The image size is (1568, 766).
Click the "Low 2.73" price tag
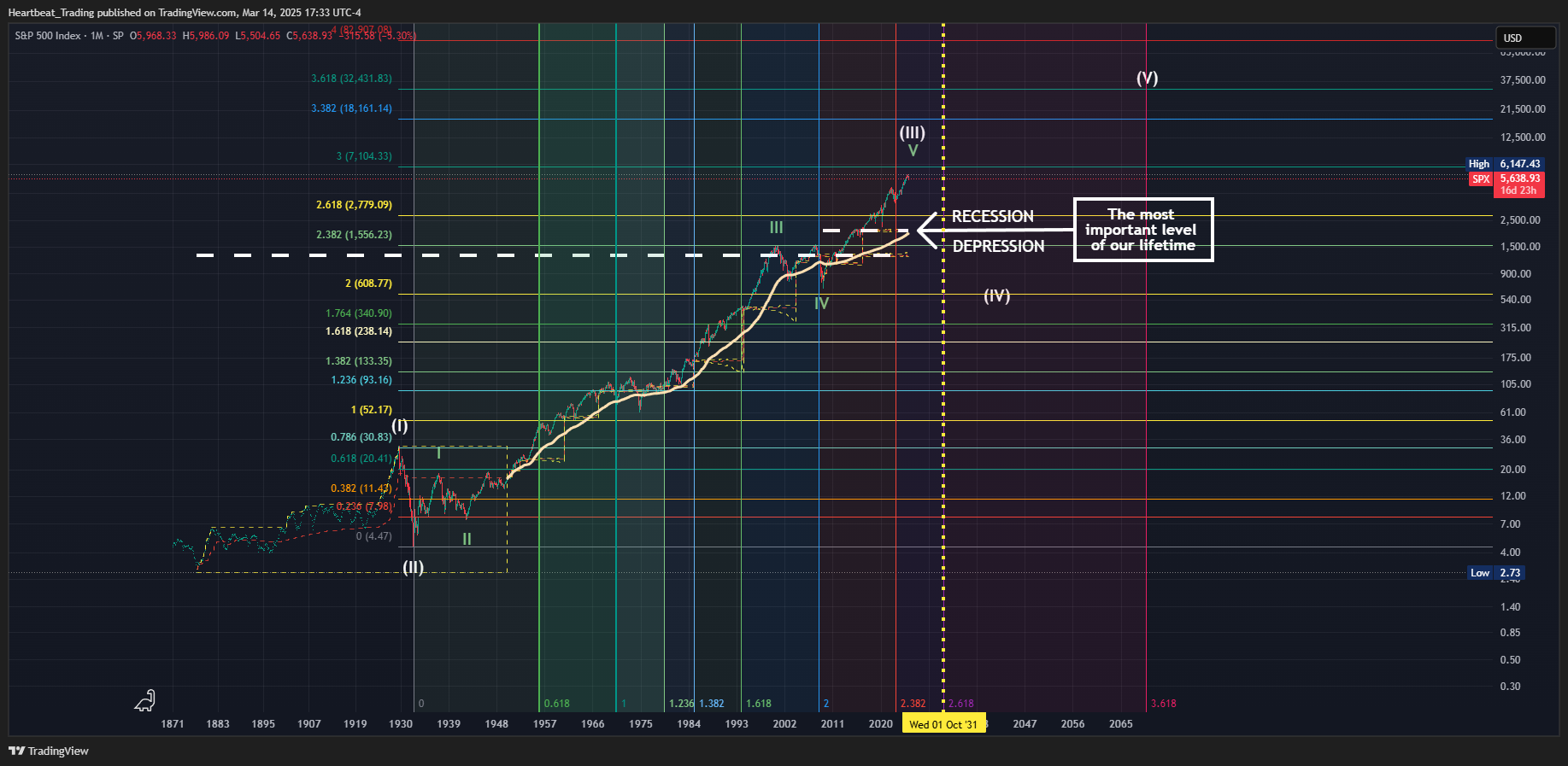pyautogui.click(x=1496, y=573)
